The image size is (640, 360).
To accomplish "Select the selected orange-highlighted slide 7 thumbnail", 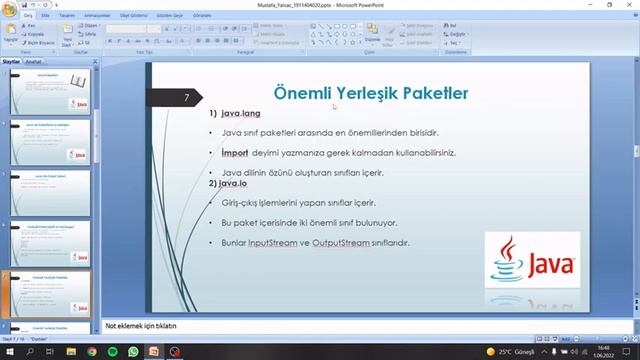I will [x=50, y=295].
